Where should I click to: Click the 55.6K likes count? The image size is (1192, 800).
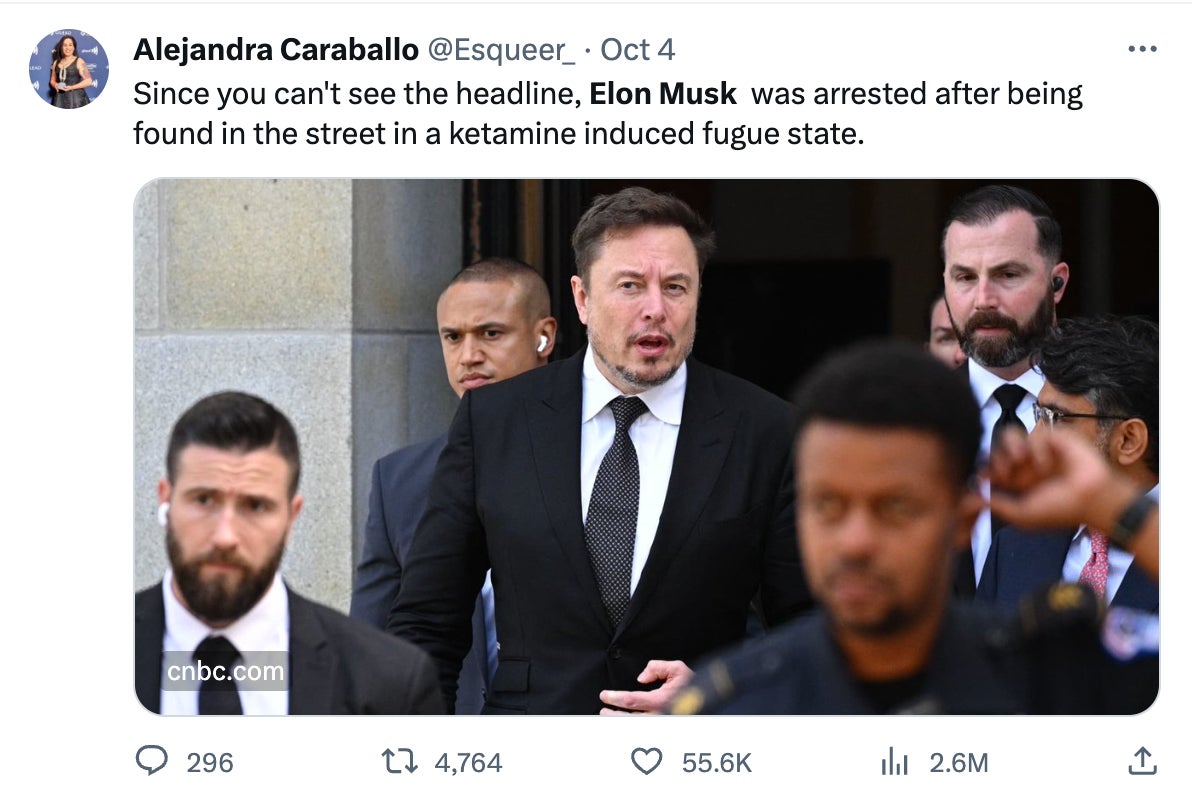point(713,762)
